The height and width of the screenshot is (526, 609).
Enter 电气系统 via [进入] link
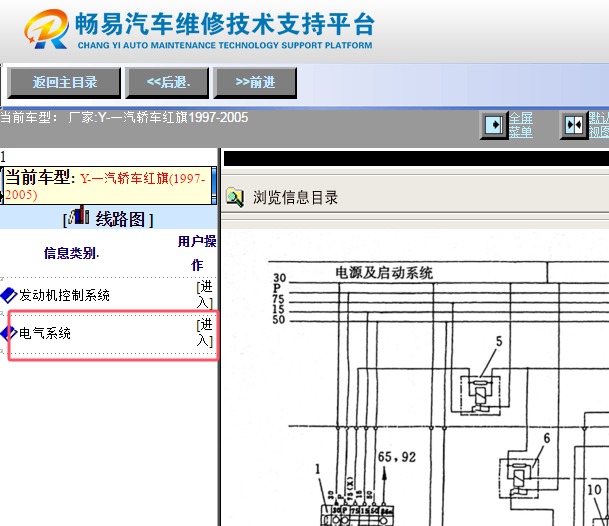(x=205, y=332)
